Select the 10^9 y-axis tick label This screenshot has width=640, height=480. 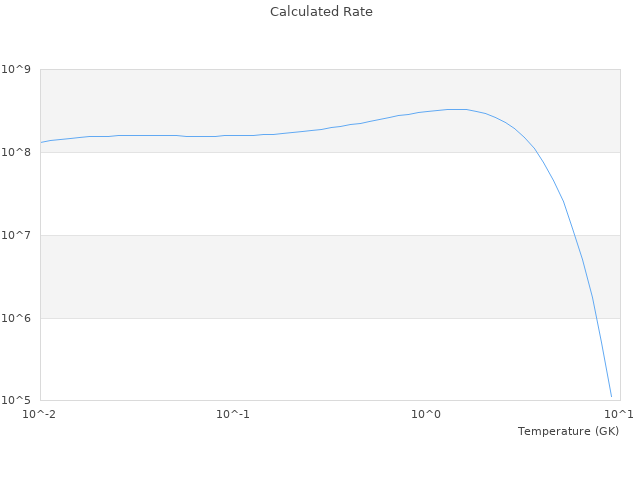pyautogui.click(x=18, y=69)
